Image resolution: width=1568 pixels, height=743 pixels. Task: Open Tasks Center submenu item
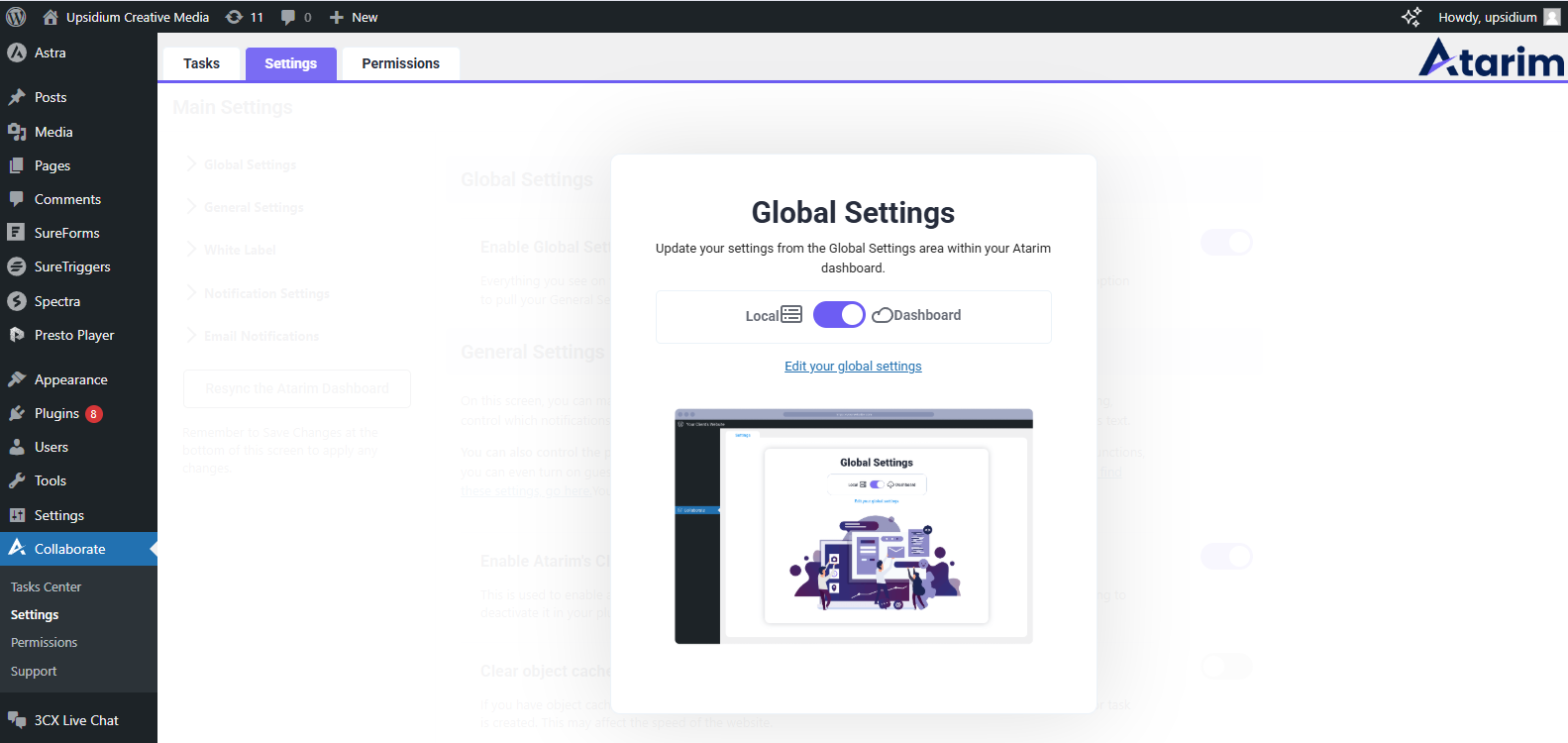tap(46, 586)
